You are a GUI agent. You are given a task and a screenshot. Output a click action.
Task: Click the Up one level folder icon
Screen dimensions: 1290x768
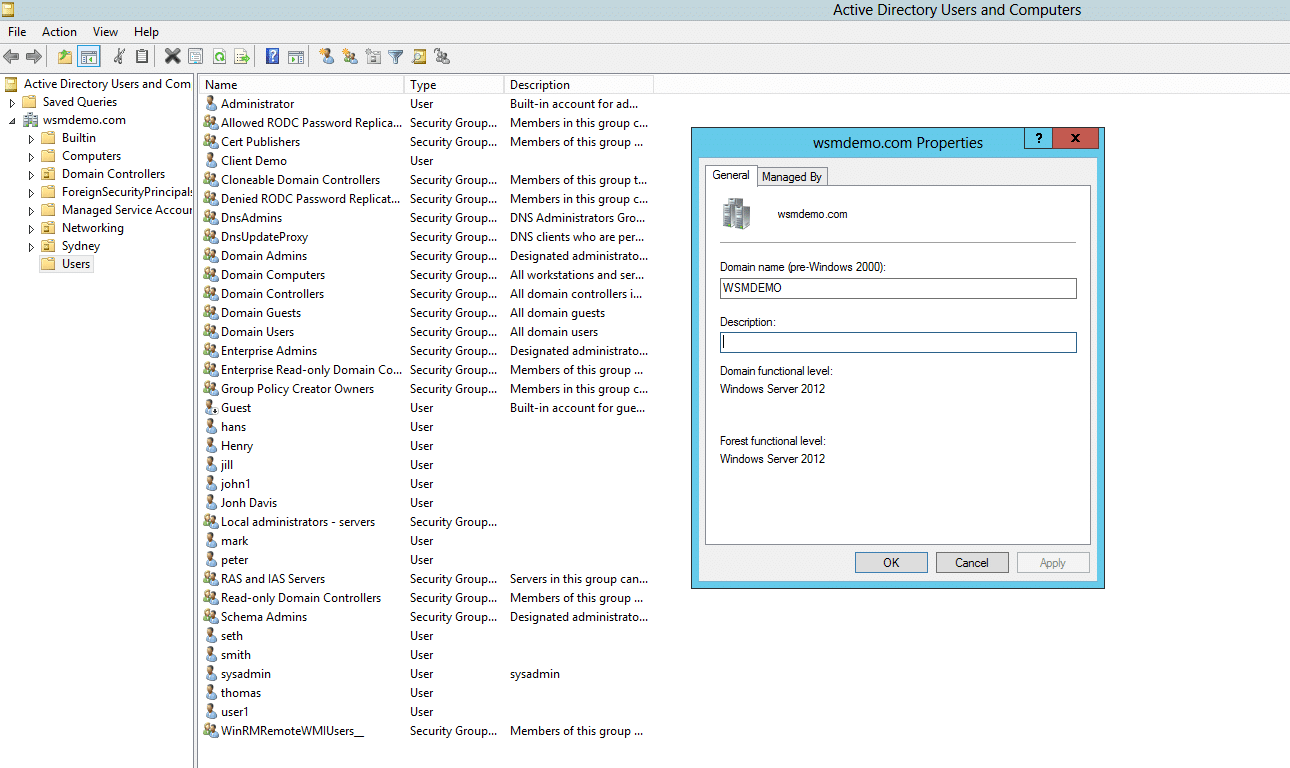point(65,57)
